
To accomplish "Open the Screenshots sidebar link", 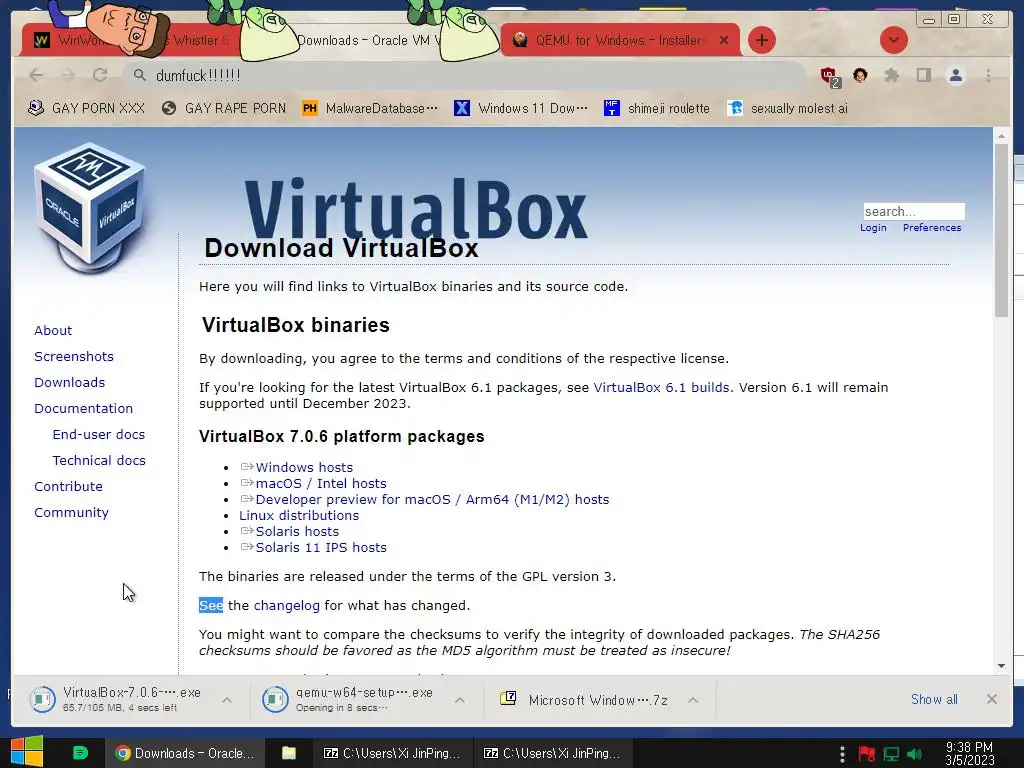I will pos(74,357).
